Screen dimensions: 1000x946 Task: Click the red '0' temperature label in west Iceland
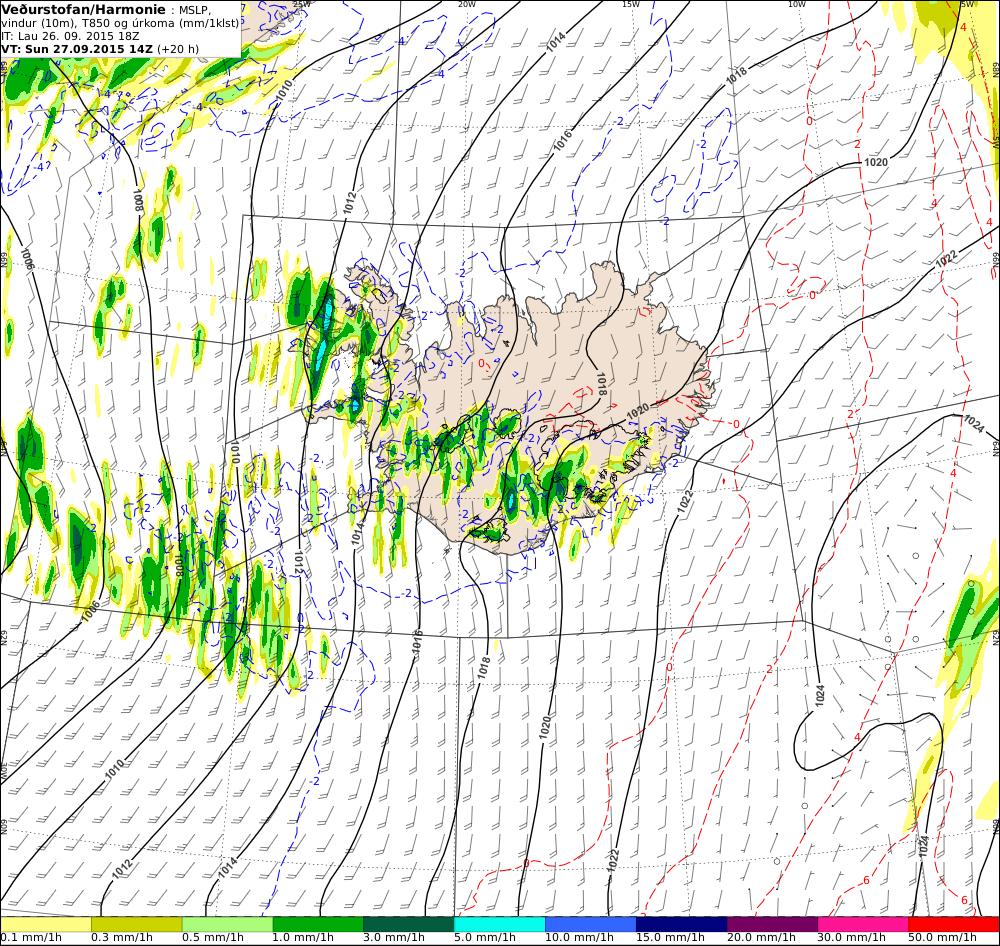point(482,363)
